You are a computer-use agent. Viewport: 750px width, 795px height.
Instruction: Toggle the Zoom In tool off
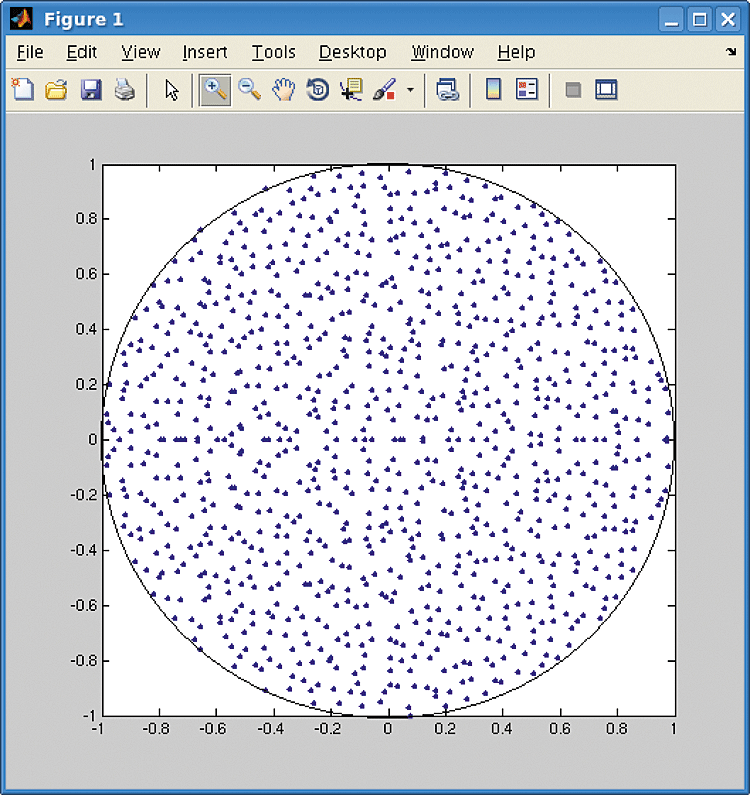[x=214, y=90]
